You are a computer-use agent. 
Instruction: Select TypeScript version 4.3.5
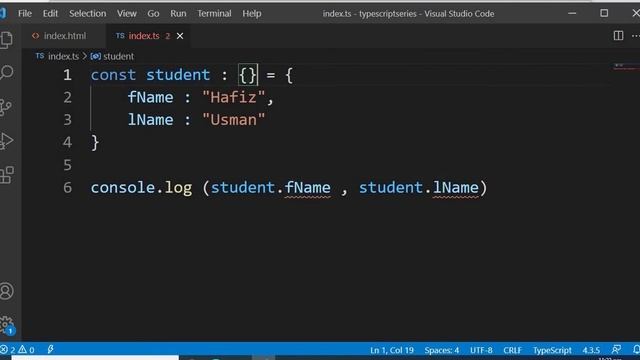pos(591,350)
